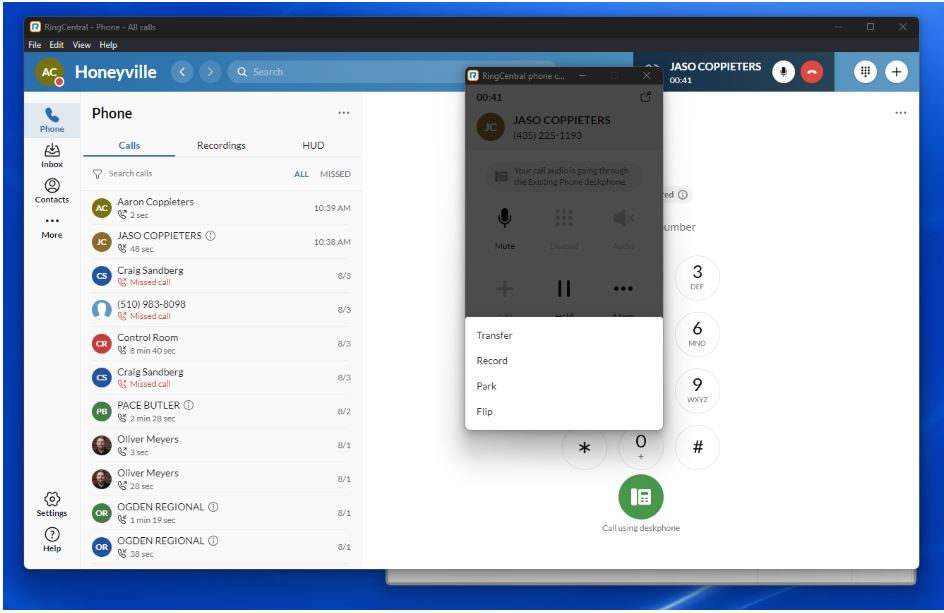Open the dialpad icon in the header
This screenshot has height=613, width=944.
click(x=865, y=72)
